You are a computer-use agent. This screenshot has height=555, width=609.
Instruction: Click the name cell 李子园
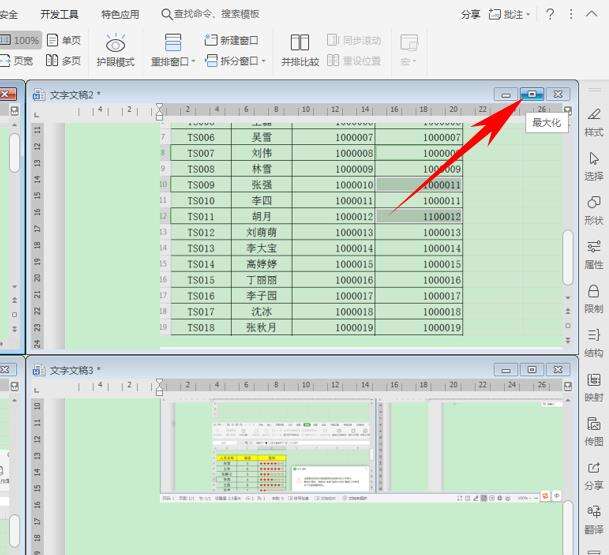click(261, 296)
